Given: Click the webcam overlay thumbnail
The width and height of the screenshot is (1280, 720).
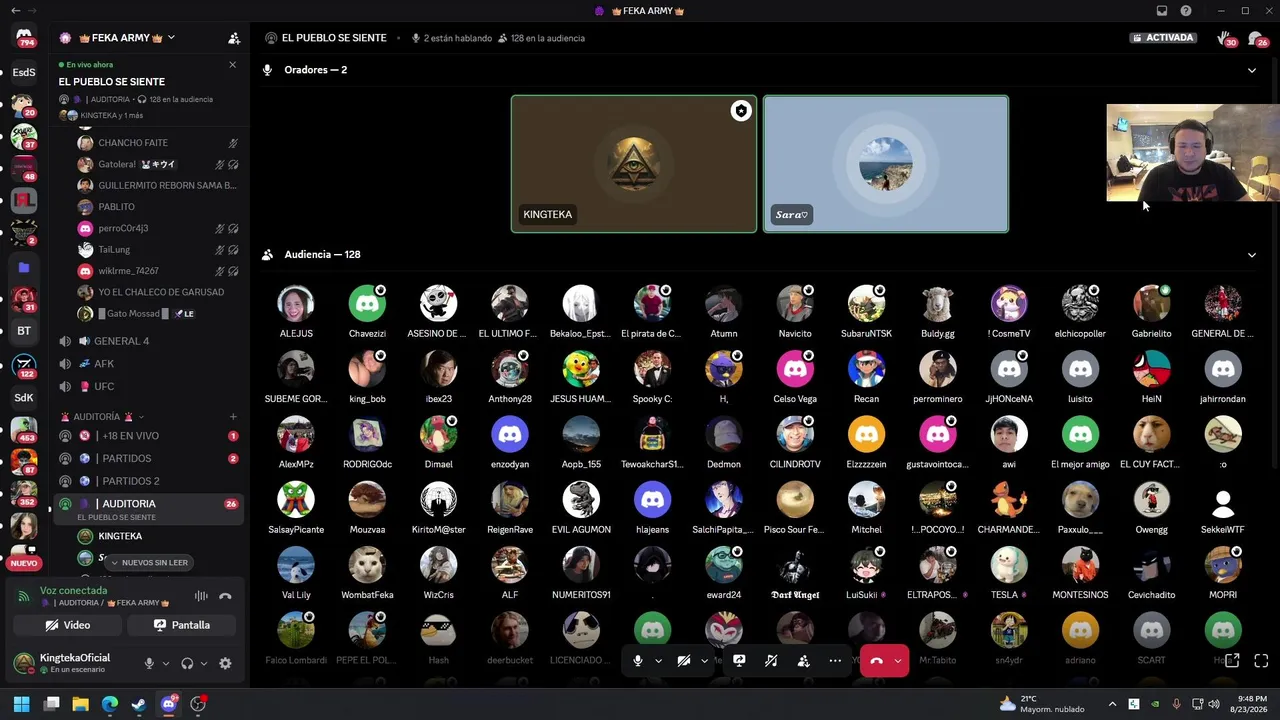Looking at the screenshot, I should pos(1193,153).
